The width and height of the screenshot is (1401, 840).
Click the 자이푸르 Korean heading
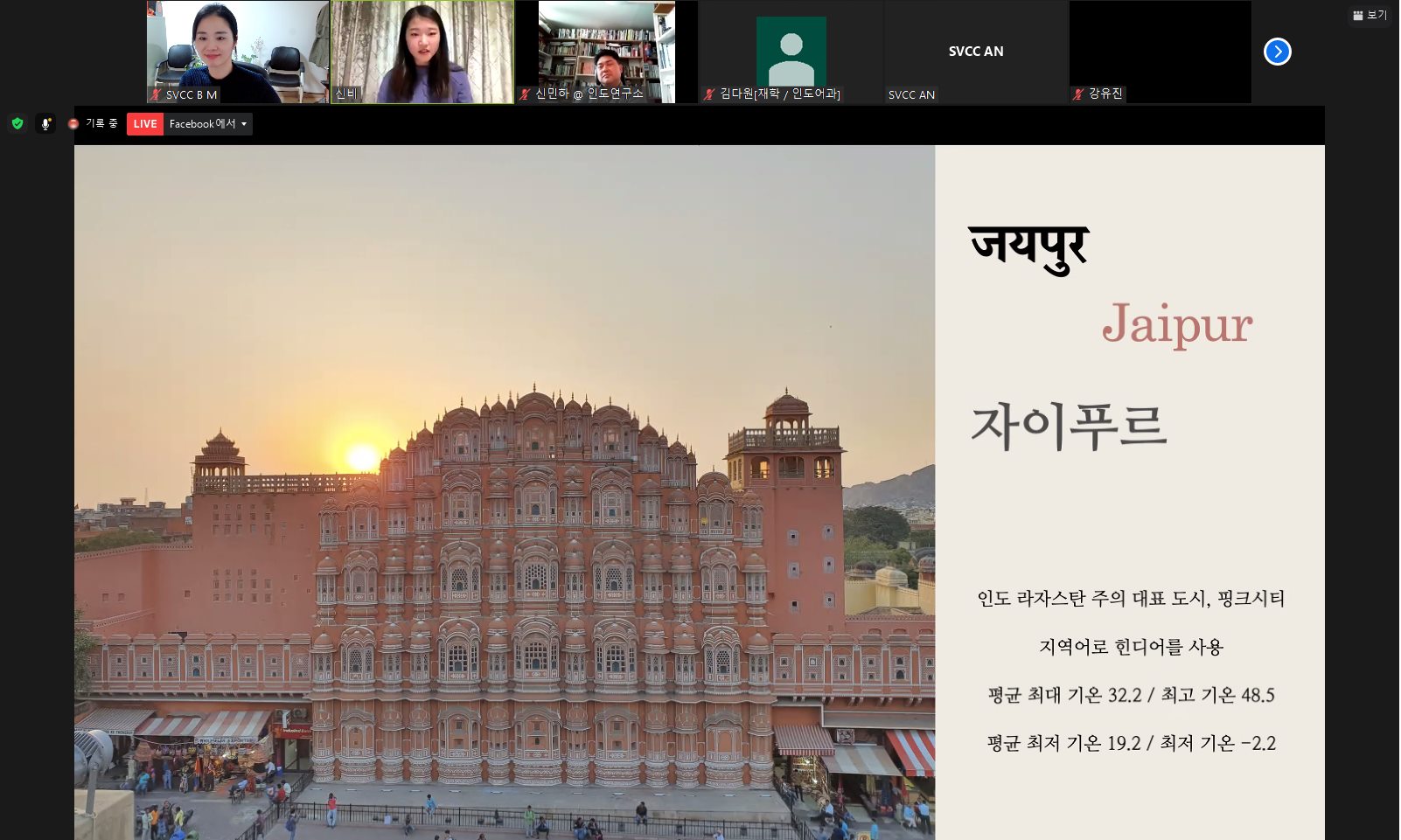click(1069, 426)
